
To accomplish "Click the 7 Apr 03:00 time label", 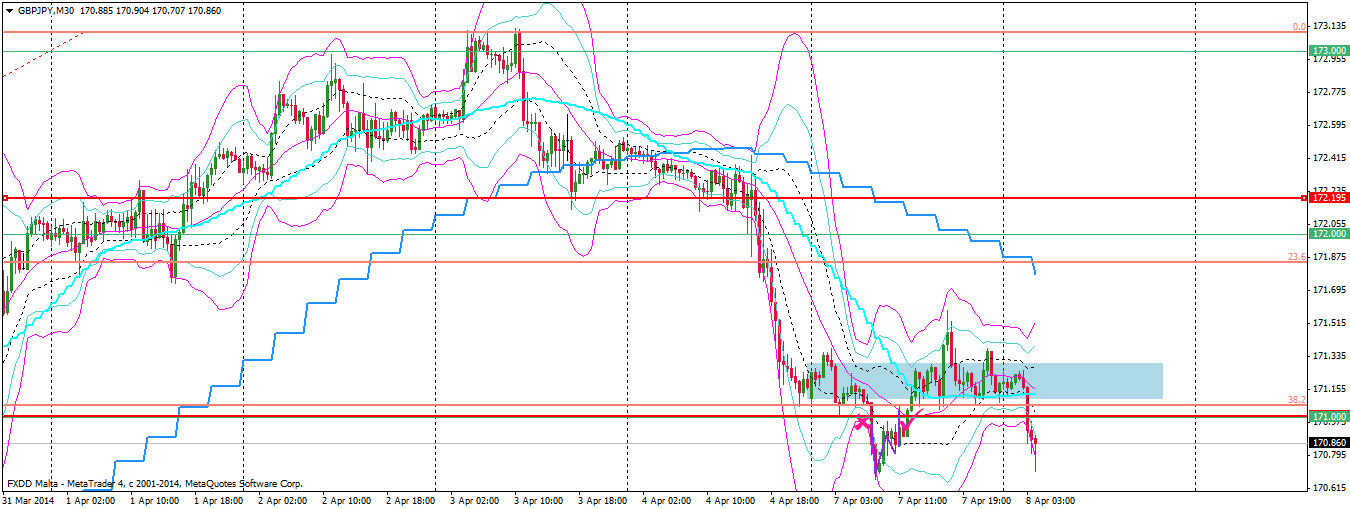I will pyautogui.click(x=859, y=499).
